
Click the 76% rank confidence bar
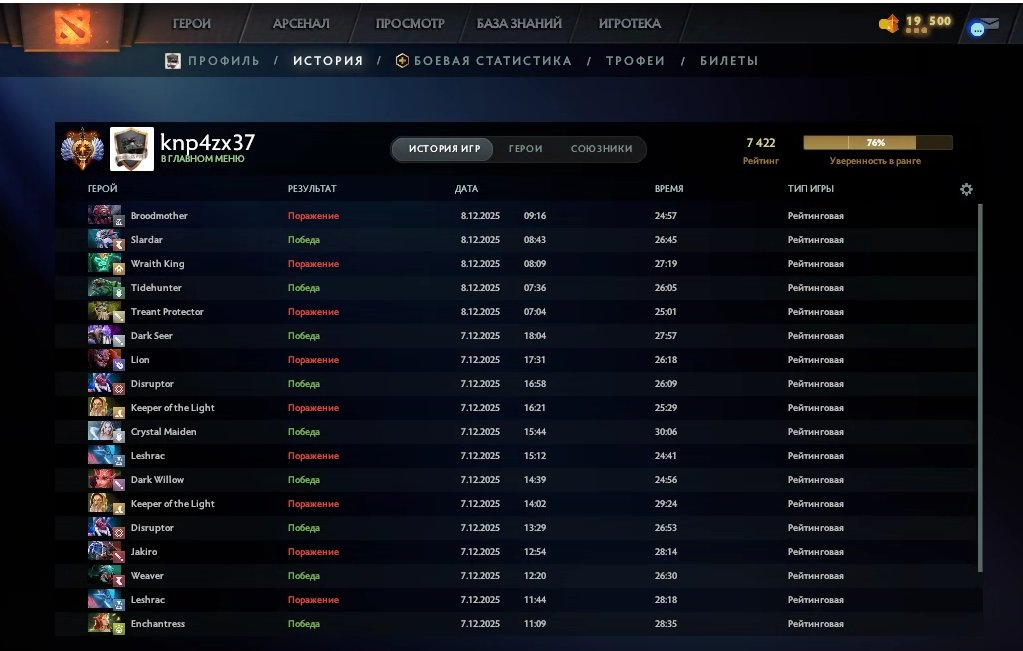pyautogui.click(x=877, y=143)
